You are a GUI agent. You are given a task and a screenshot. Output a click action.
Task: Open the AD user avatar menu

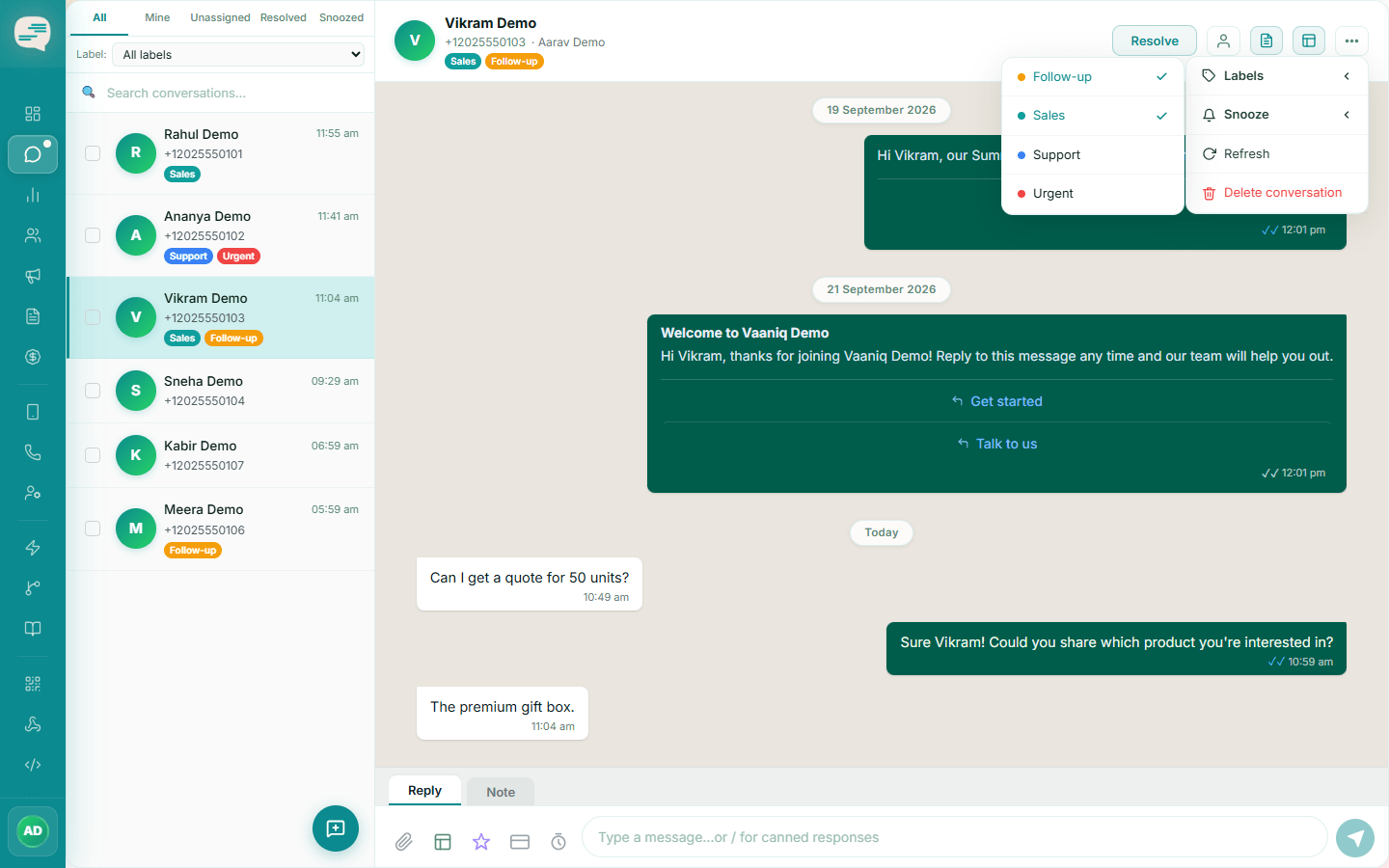[x=33, y=831]
